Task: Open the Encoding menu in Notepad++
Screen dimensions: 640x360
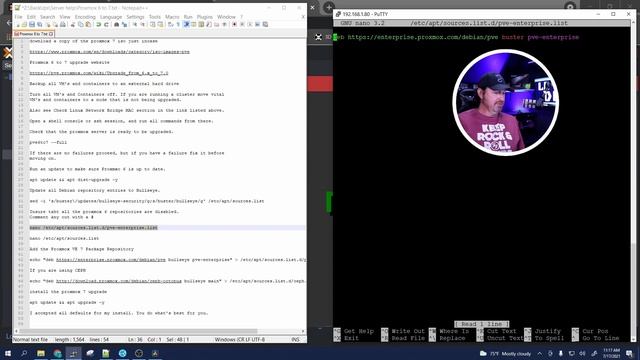Action: tap(85, 17)
